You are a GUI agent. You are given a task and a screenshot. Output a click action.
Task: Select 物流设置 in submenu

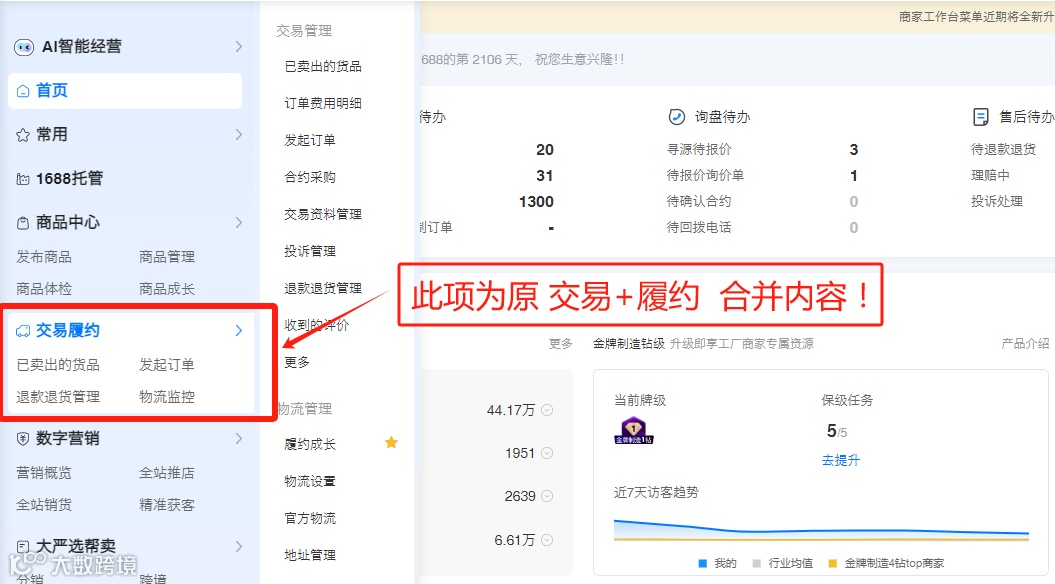310,482
